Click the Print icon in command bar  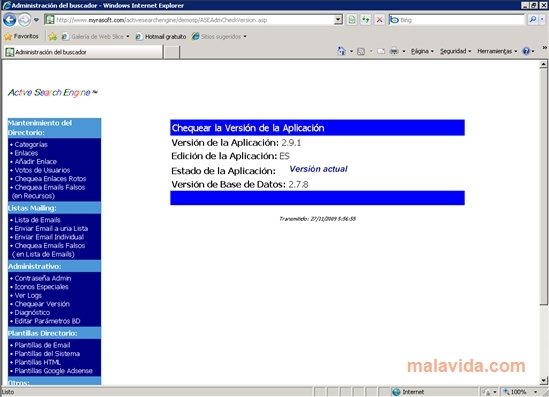point(394,51)
